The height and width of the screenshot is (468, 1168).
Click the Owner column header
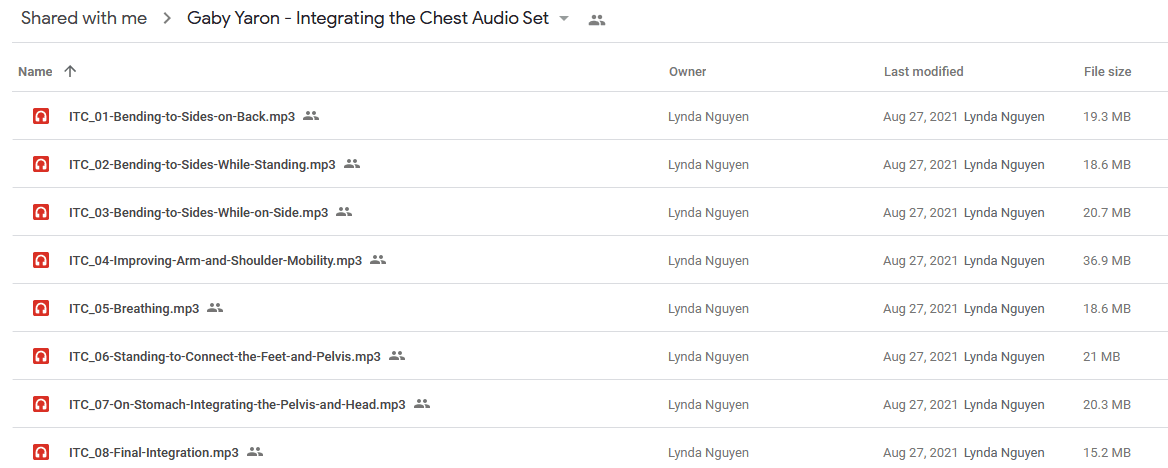pos(688,72)
